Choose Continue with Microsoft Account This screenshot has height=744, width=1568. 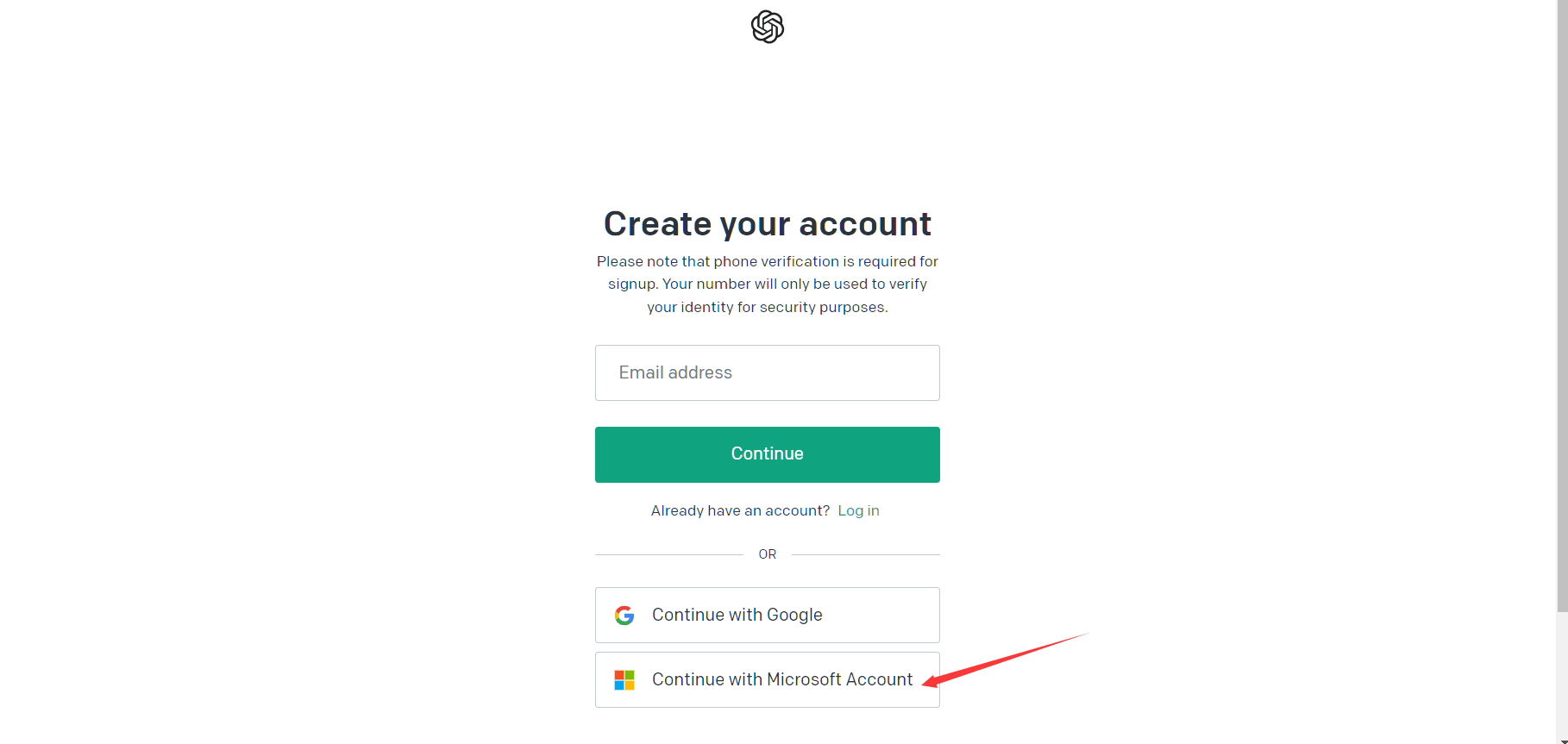coord(767,680)
